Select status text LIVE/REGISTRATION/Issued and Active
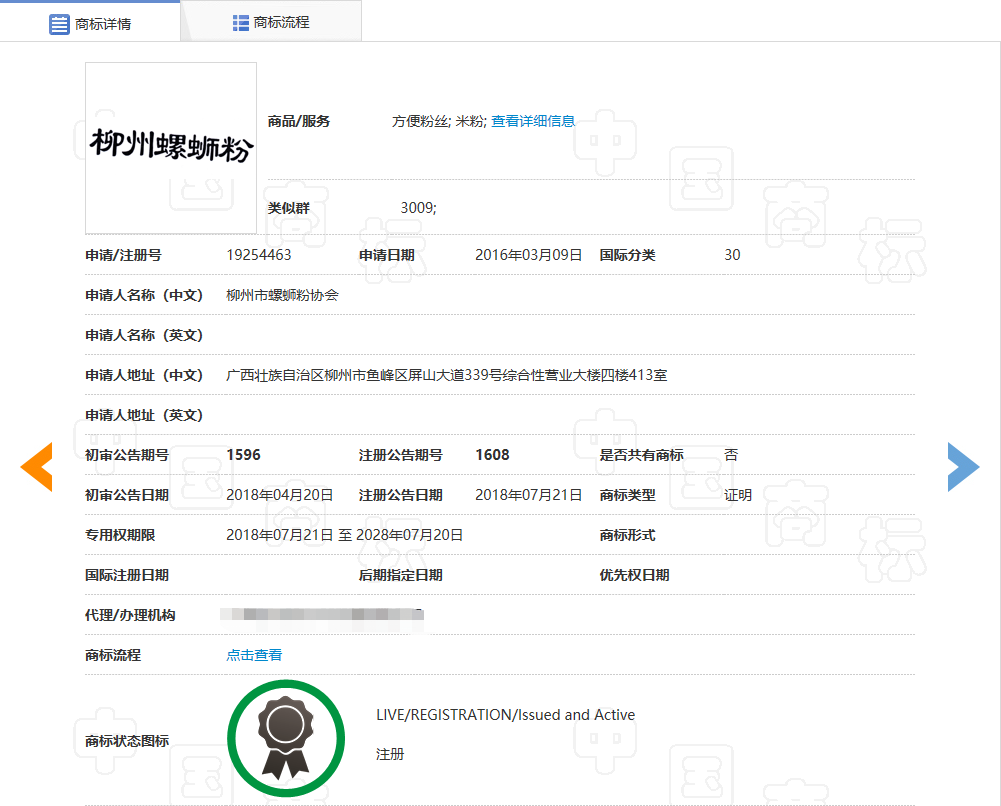The width and height of the screenshot is (1001, 806). pos(506,715)
